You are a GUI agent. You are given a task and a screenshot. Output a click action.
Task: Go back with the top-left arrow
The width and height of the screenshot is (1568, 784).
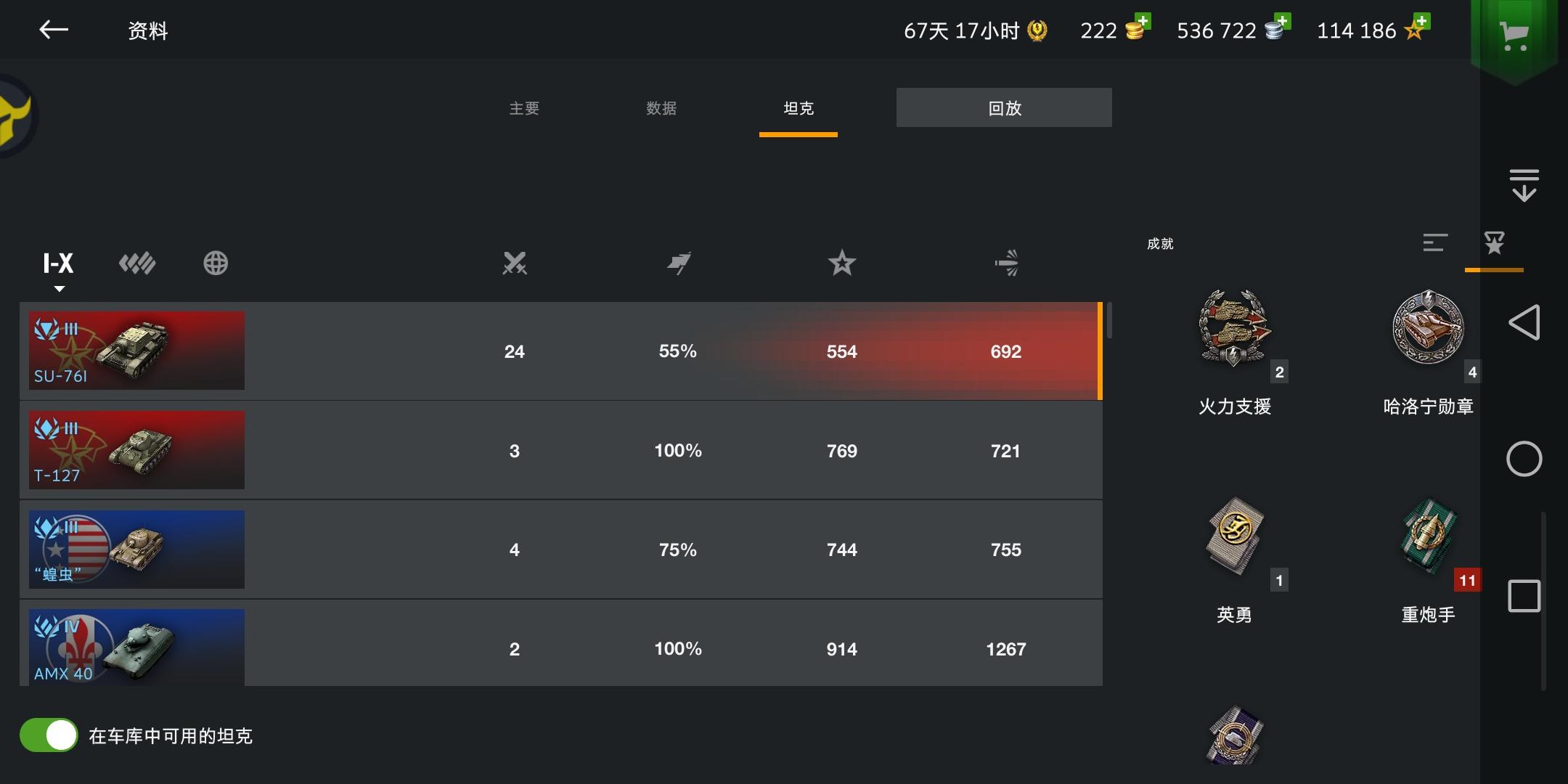click(x=53, y=30)
